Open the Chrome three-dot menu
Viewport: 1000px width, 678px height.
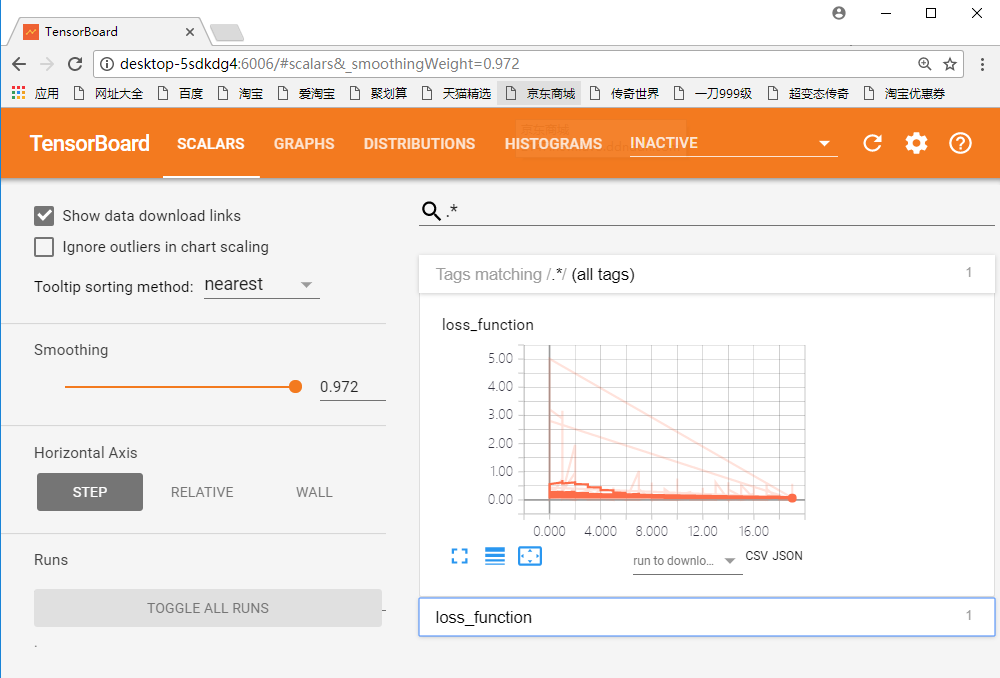click(982, 64)
